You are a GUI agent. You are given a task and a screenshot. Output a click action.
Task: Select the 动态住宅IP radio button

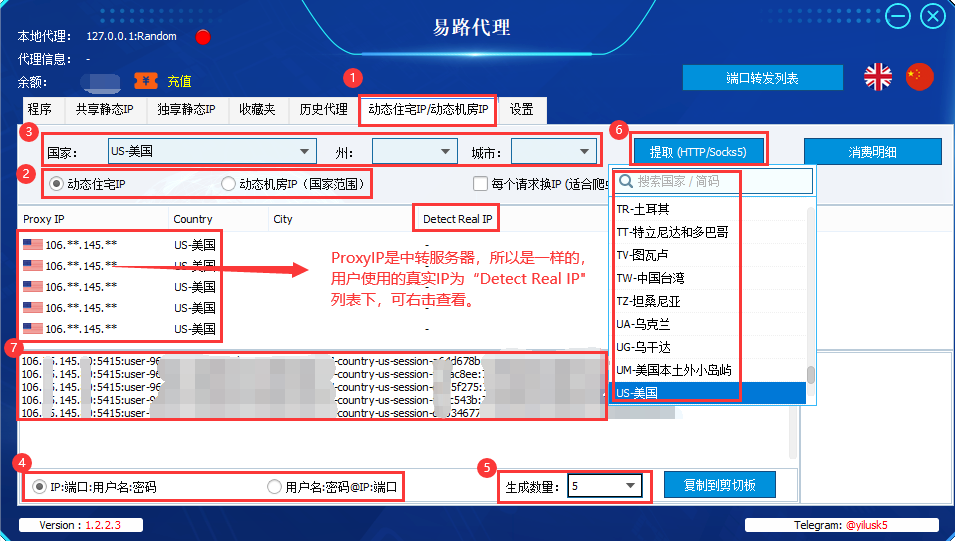point(57,183)
